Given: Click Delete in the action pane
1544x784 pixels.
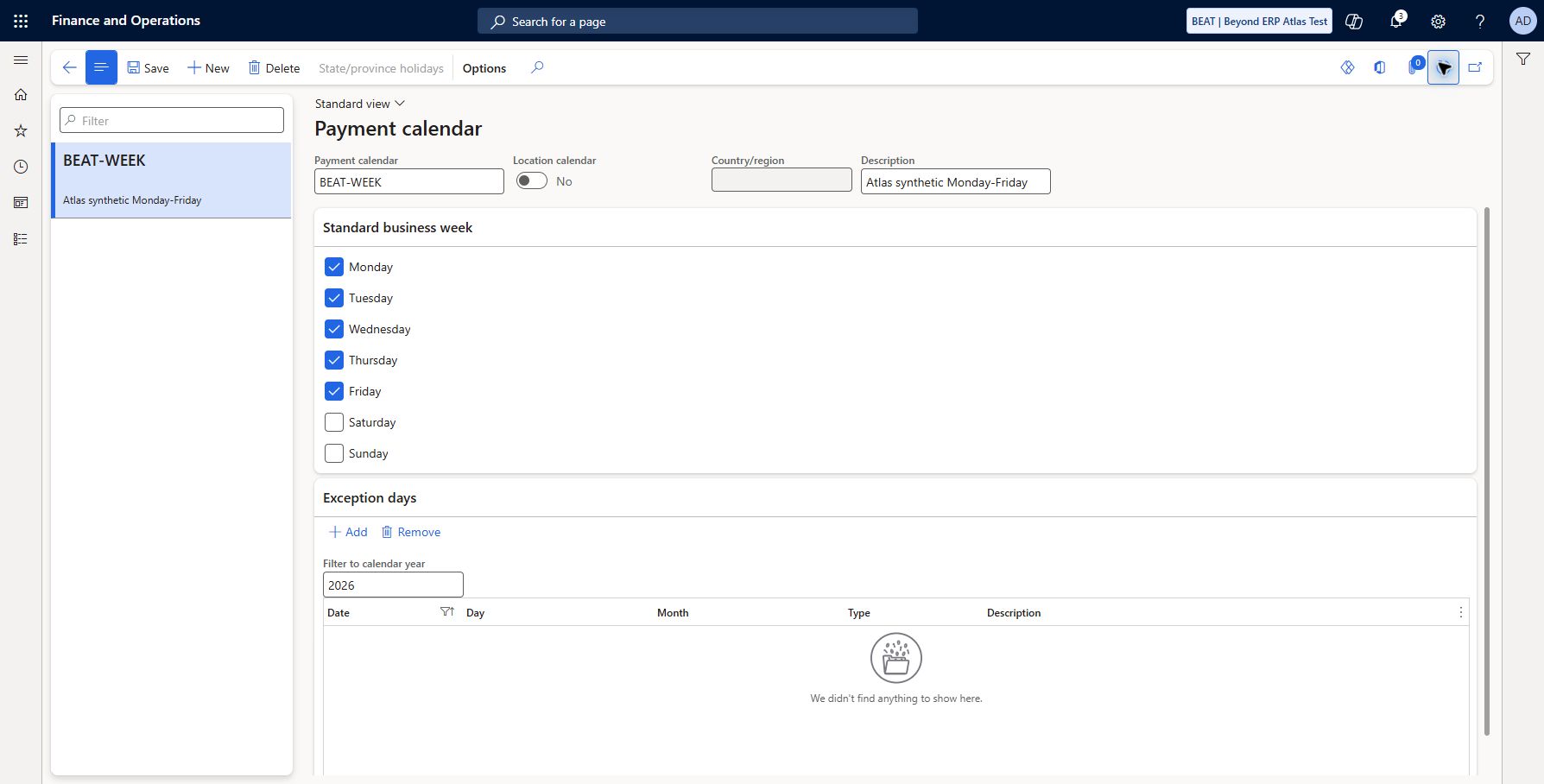Looking at the screenshot, I should pos(275,68).
